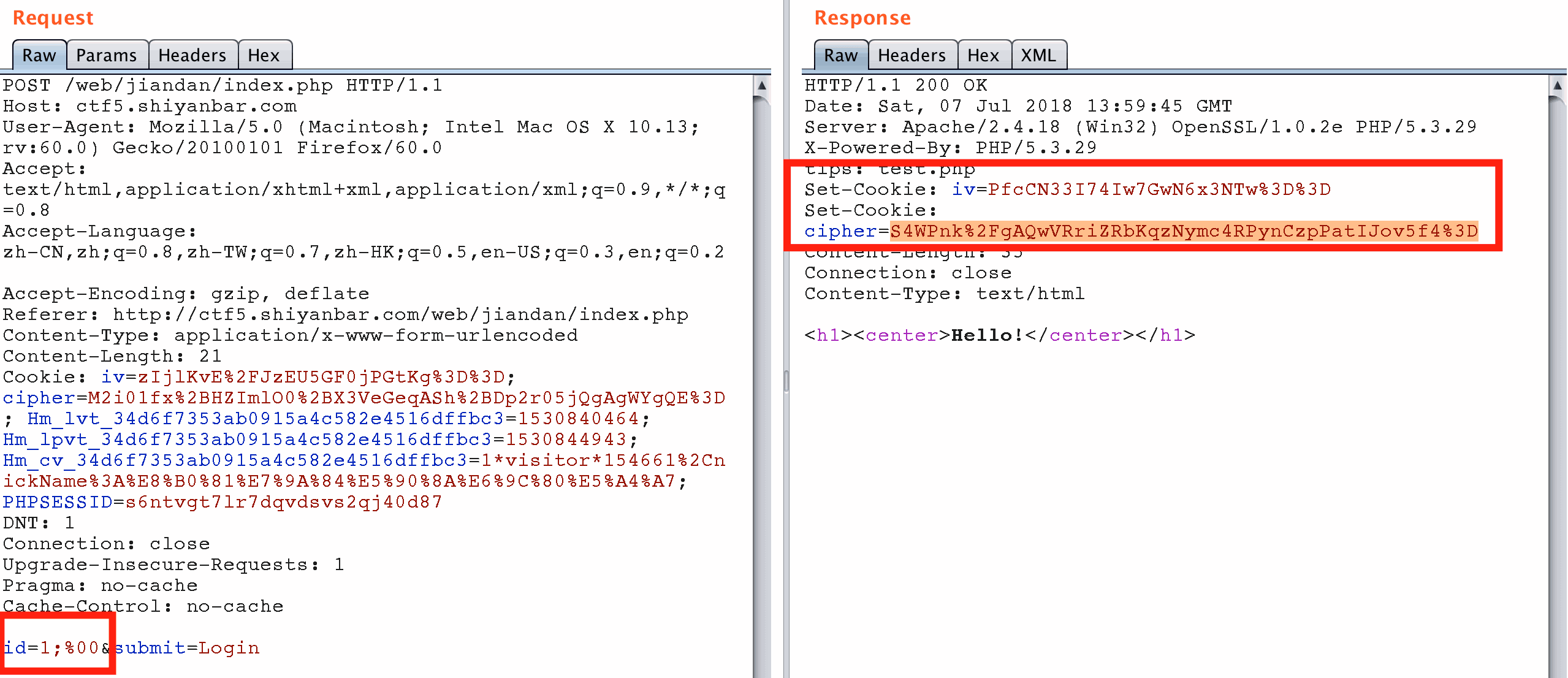
Task: Select the Raw tab in Response panel
Action: tap(841, 55)
